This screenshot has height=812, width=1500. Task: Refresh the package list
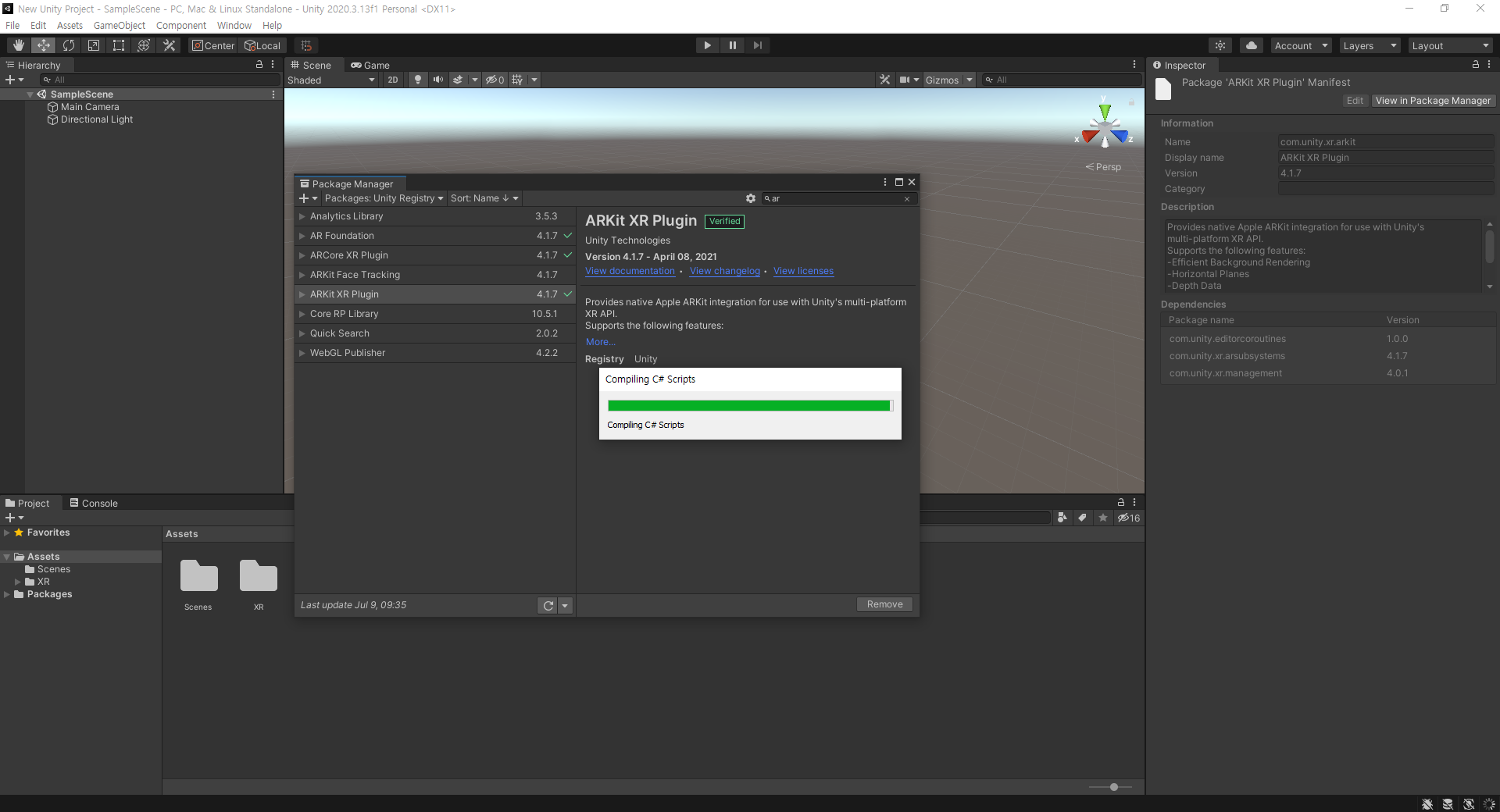coord(548,605)
